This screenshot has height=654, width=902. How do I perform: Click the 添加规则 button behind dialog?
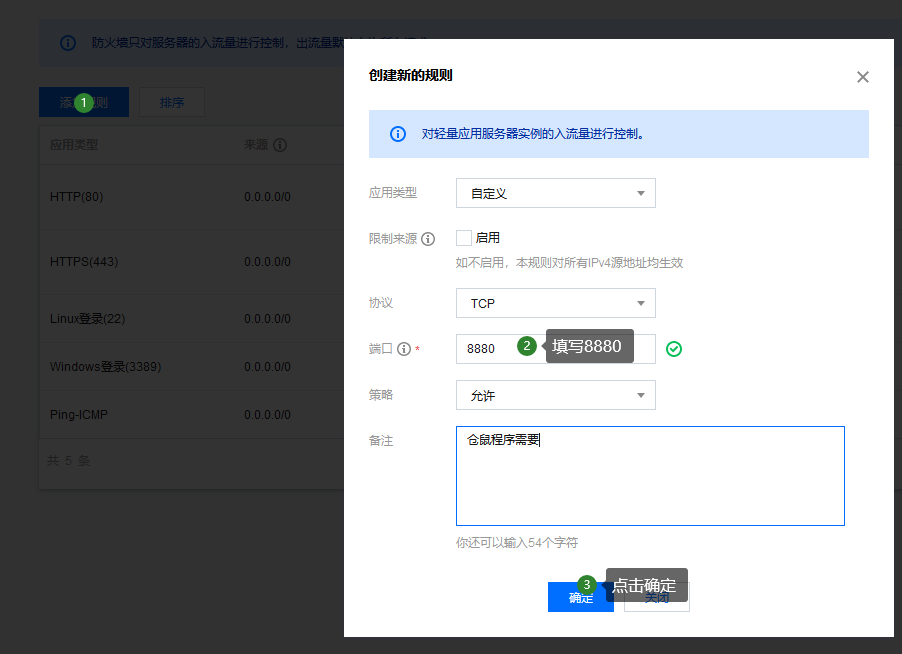[84, 102]
